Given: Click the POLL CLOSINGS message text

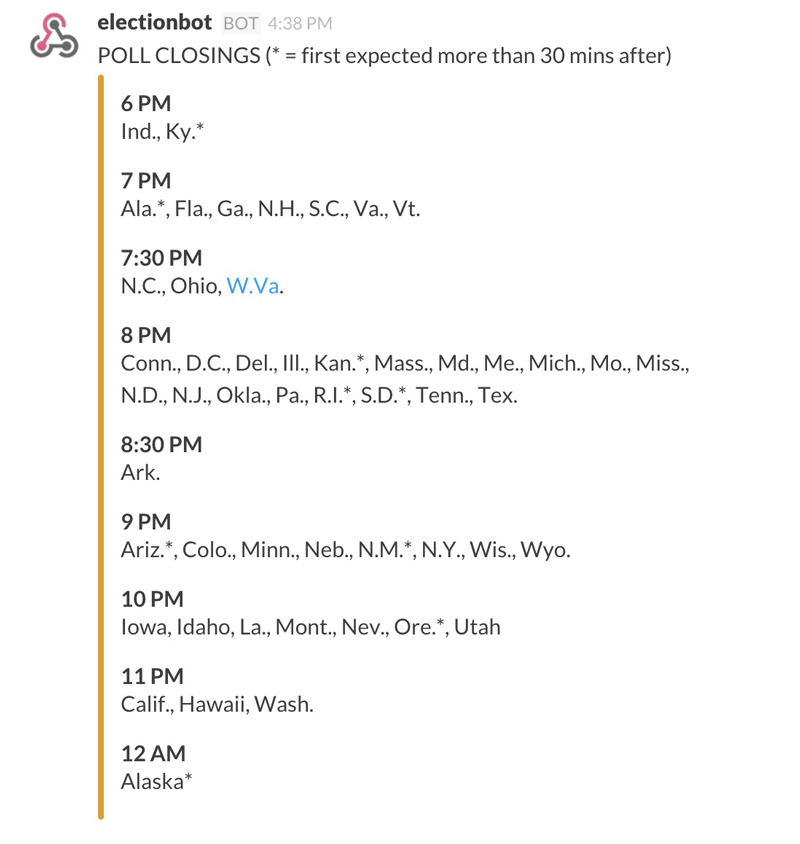Looking at the screenshot, I should [384, 56].
